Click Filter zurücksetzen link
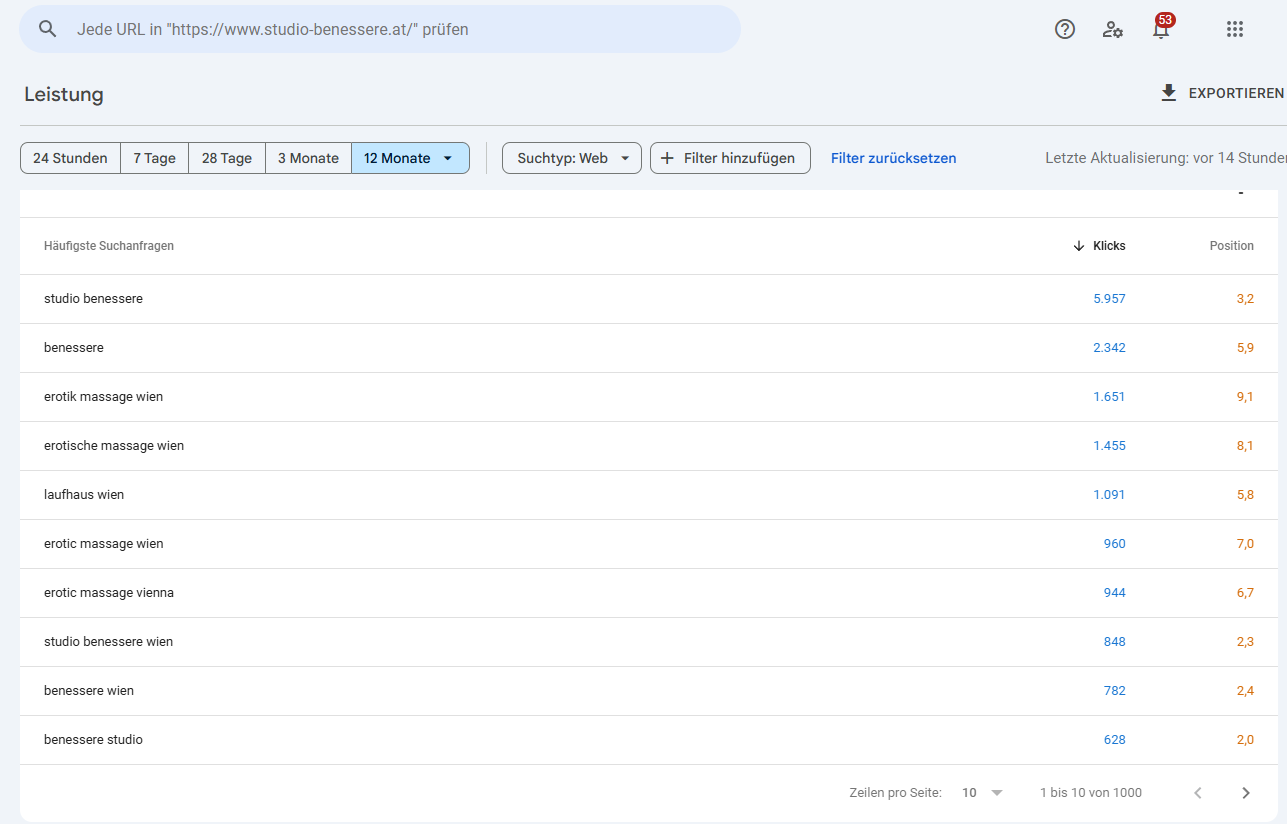The image size is (1287, 824). click(893, 158)
